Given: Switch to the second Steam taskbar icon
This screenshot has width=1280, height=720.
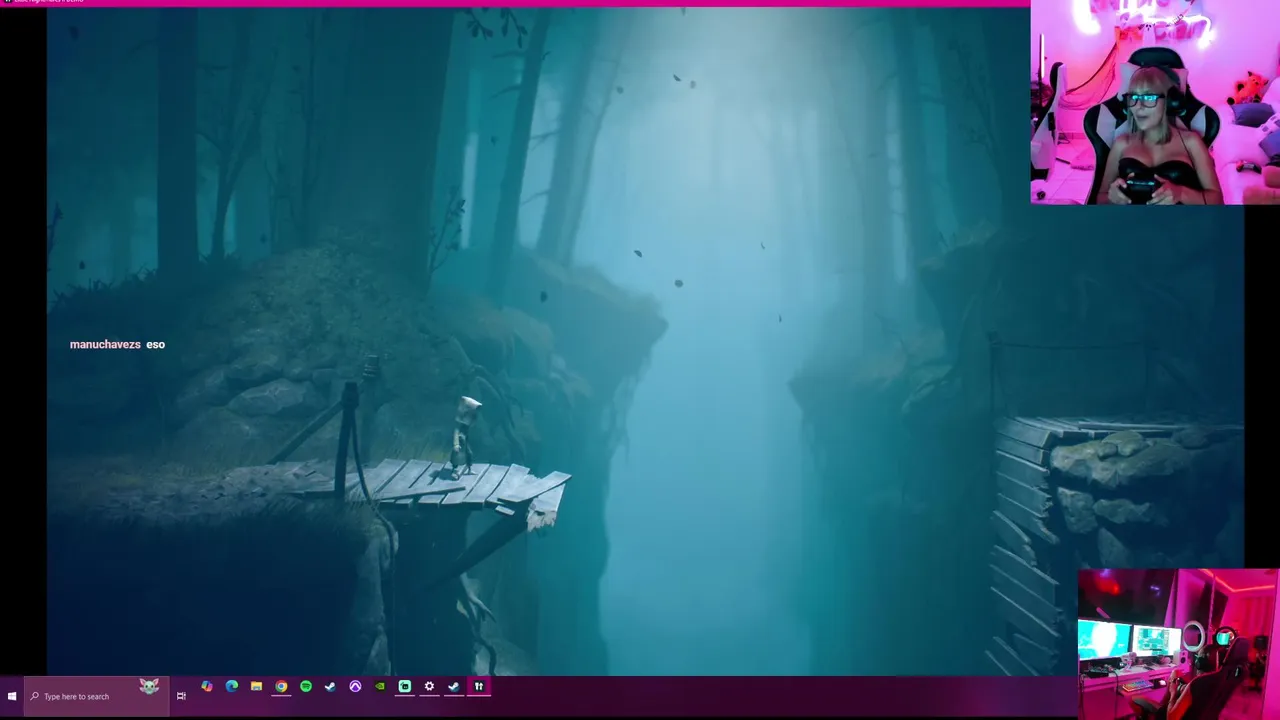Looking at the screenshot, I should (454, 687).
